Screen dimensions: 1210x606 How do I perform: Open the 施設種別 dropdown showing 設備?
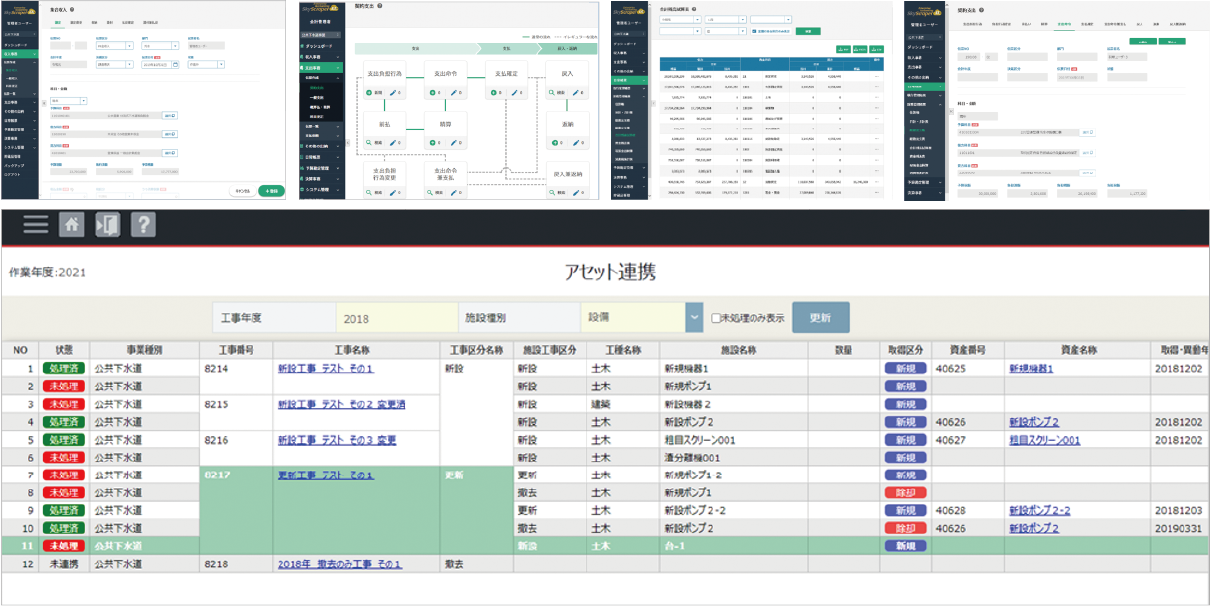pyautogui.click(x=694, y=318)
